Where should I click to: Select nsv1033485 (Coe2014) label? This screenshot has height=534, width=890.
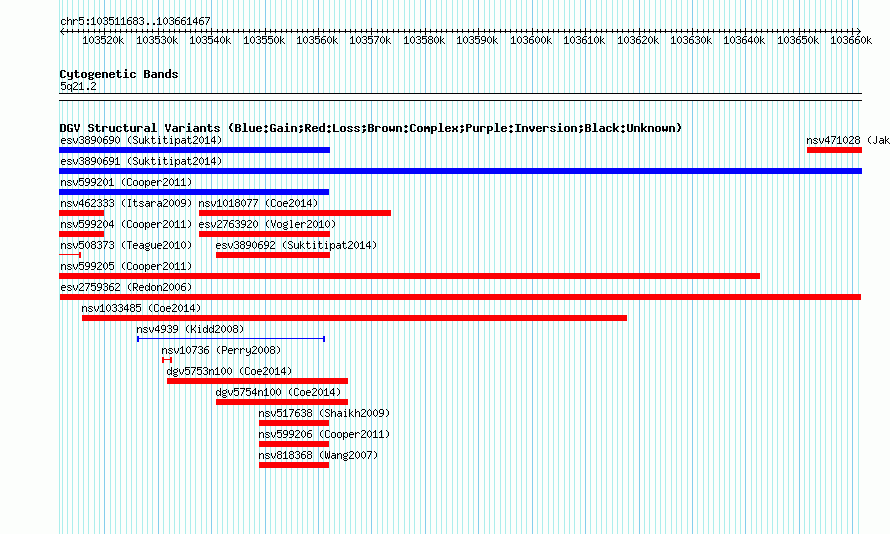(x=141, y=308)
